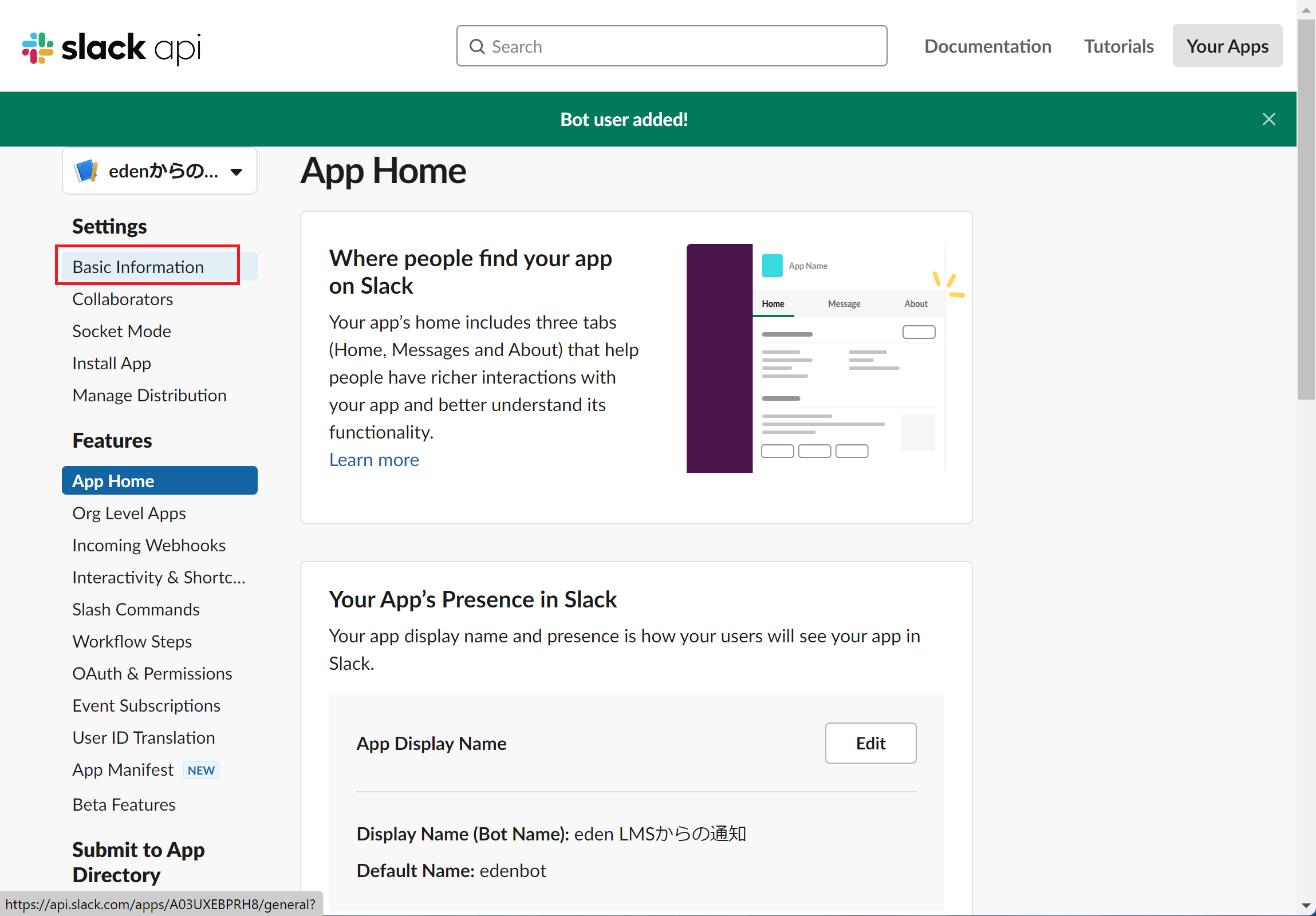Image resolution: width=1316 pixels, height=916 pixels.
Task: Open Tutorials in the top nav
Action: point(1119,46)
